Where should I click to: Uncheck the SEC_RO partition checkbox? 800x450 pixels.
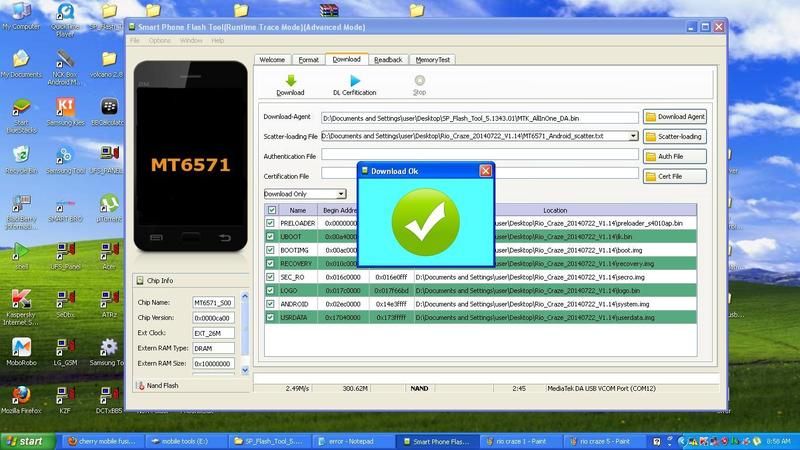click(270, 277)
